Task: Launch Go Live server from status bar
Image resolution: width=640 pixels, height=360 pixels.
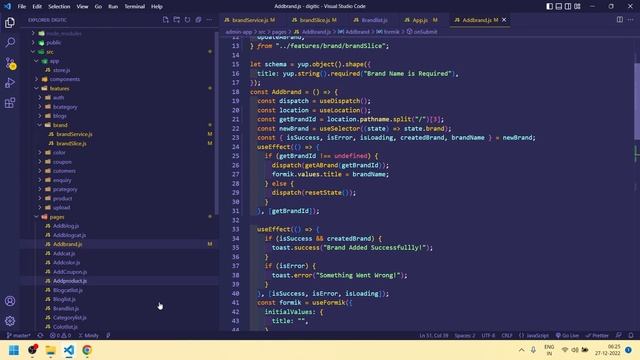Action: click(x=567, y=336)
